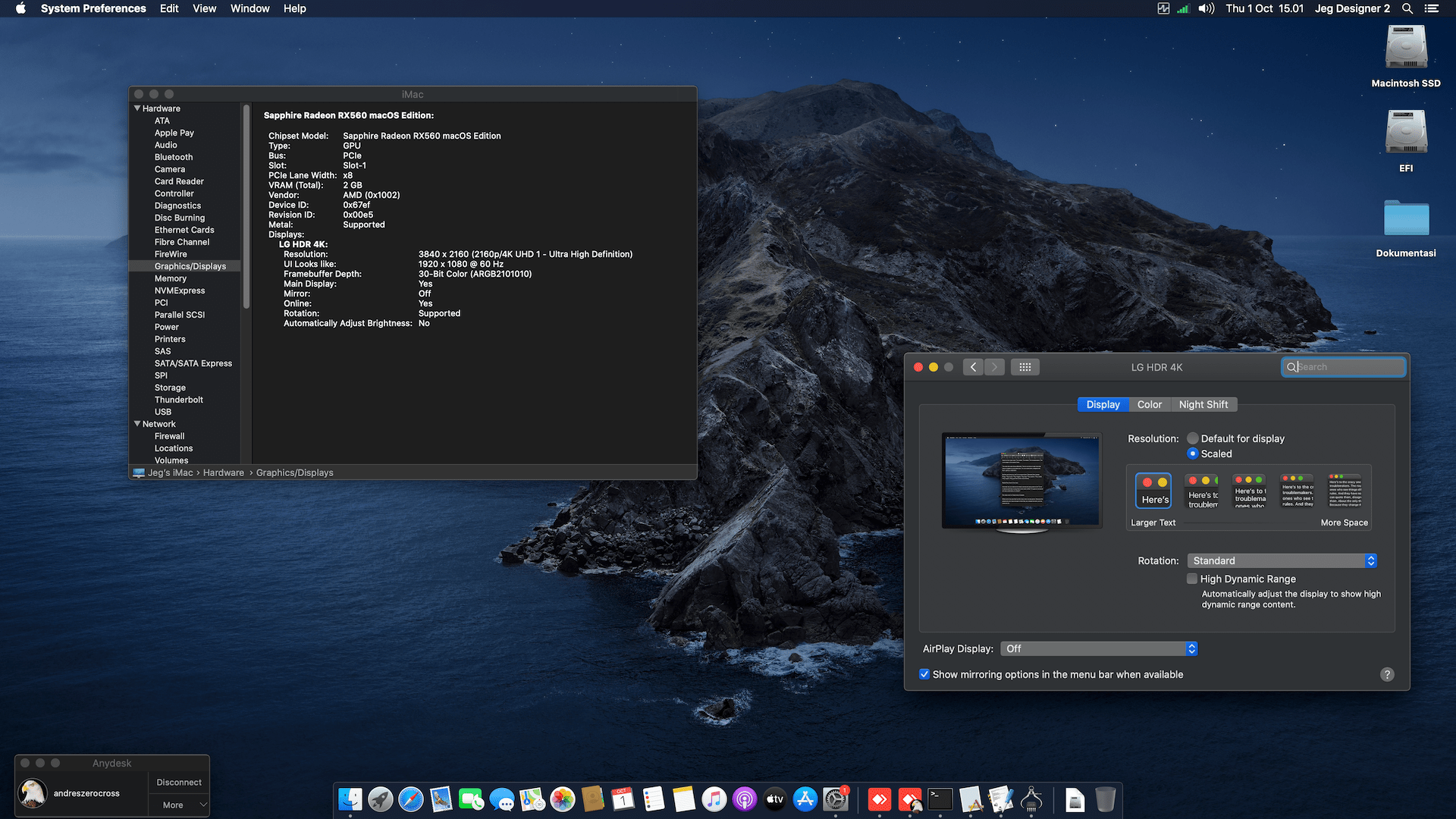Click the Search field in Display preferences

tap(1343, 366)
